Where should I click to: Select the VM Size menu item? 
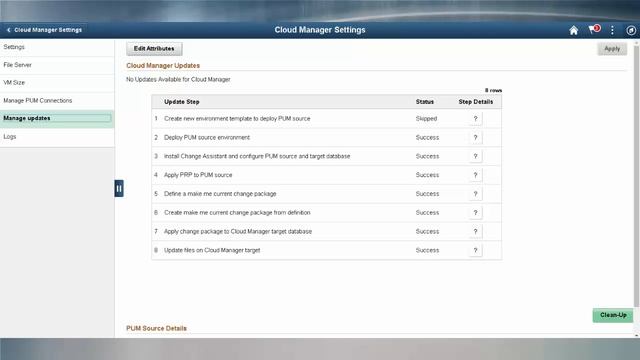coord(57,83)
